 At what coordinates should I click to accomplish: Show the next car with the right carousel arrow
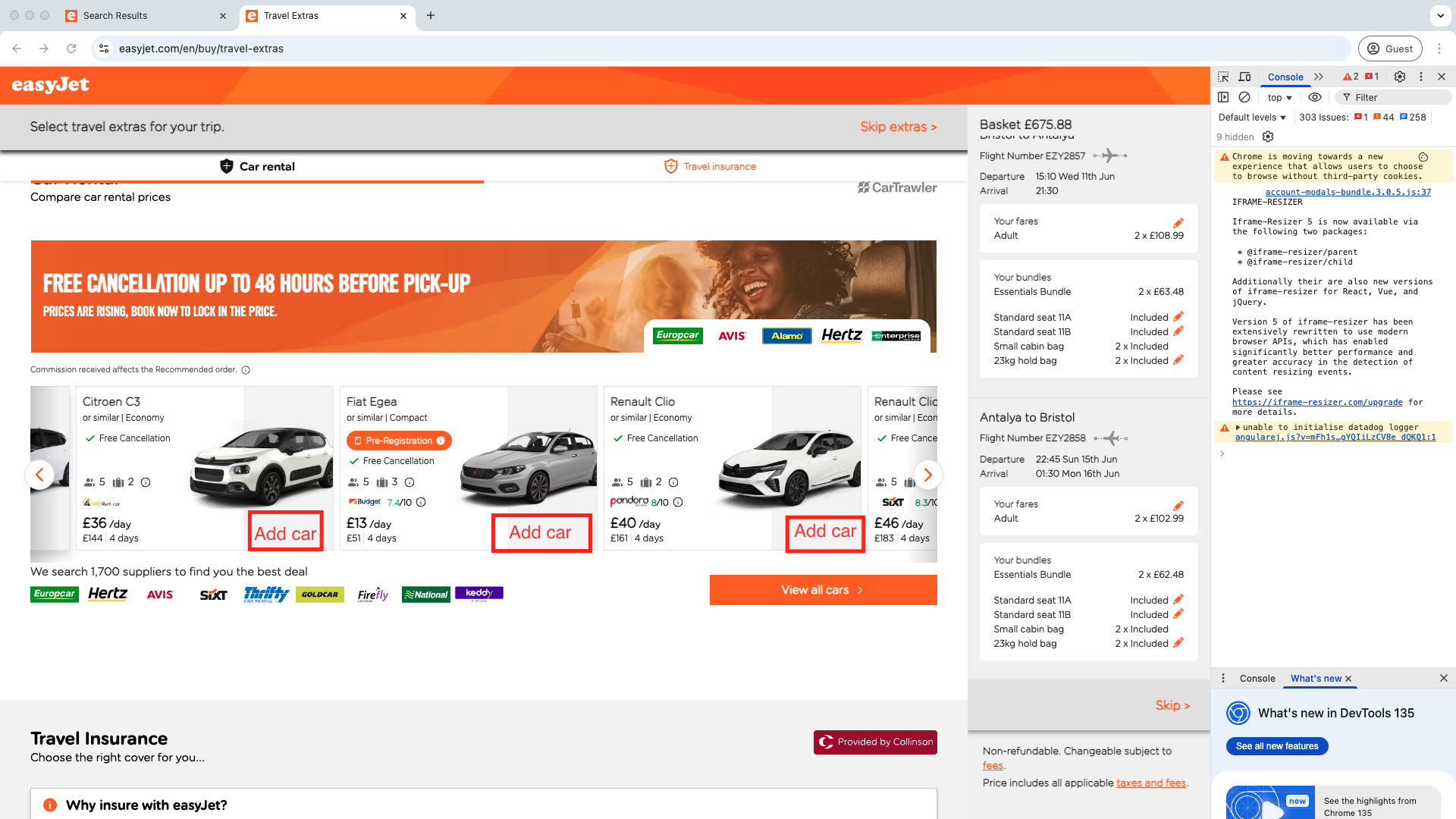coord(927,475)
